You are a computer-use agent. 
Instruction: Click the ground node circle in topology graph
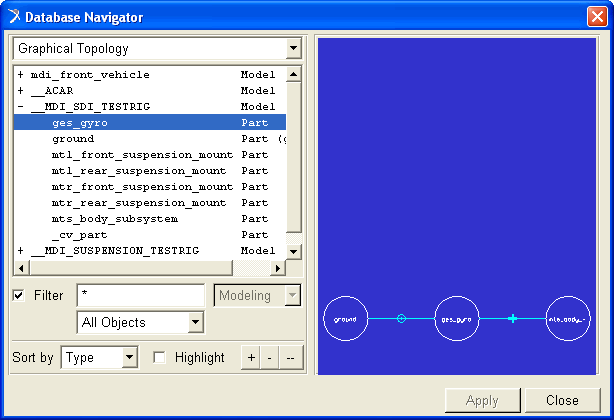pos(345,319)
